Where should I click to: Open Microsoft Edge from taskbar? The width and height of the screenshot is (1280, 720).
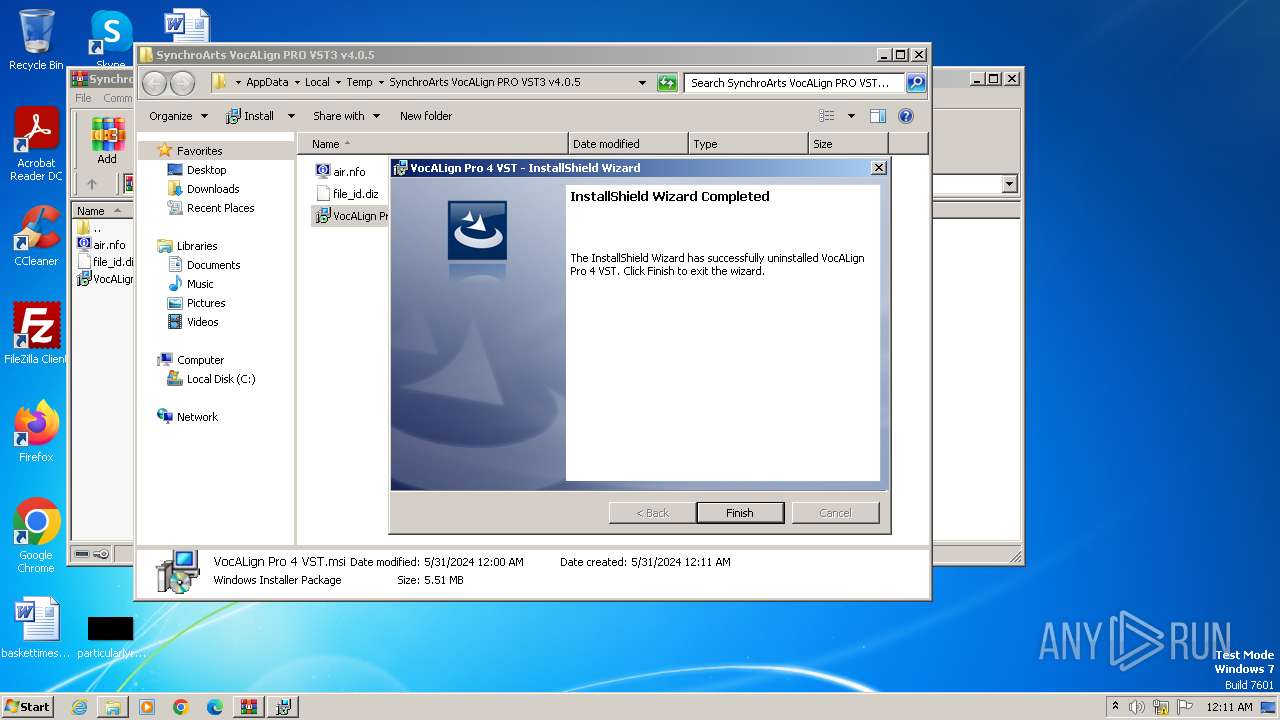click(x=215, y=707)
